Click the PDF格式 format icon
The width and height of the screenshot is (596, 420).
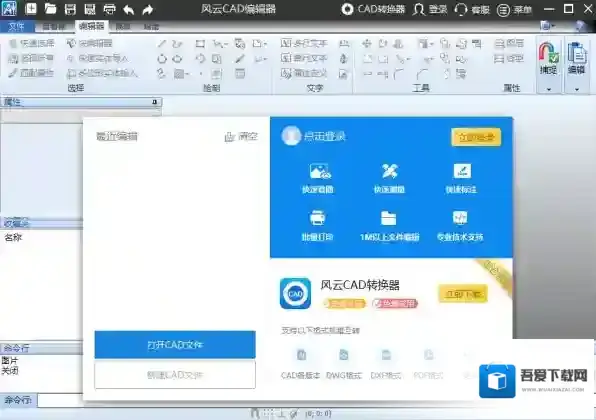[428, 355]
